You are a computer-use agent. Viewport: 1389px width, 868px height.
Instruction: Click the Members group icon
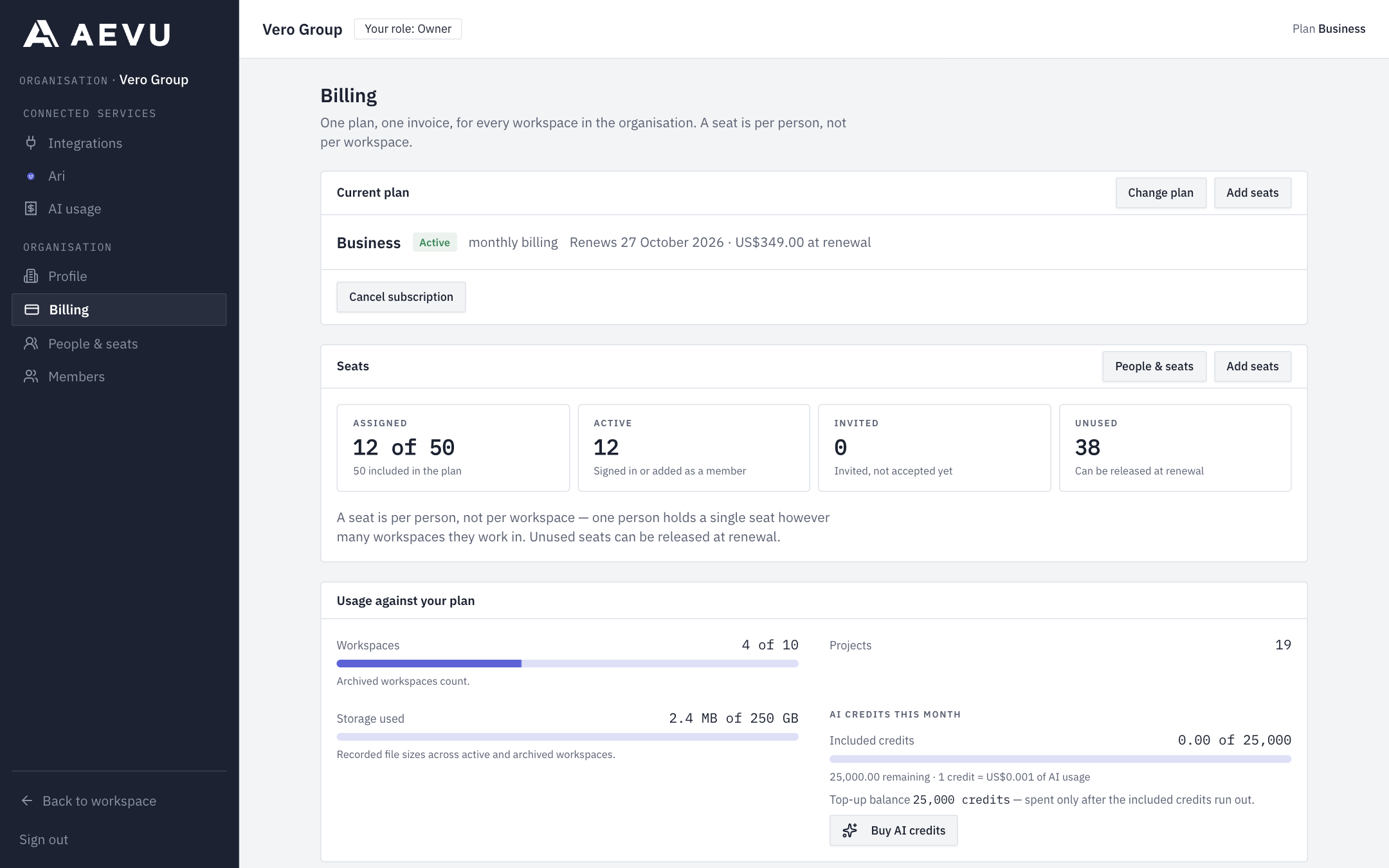coord(31,376)
